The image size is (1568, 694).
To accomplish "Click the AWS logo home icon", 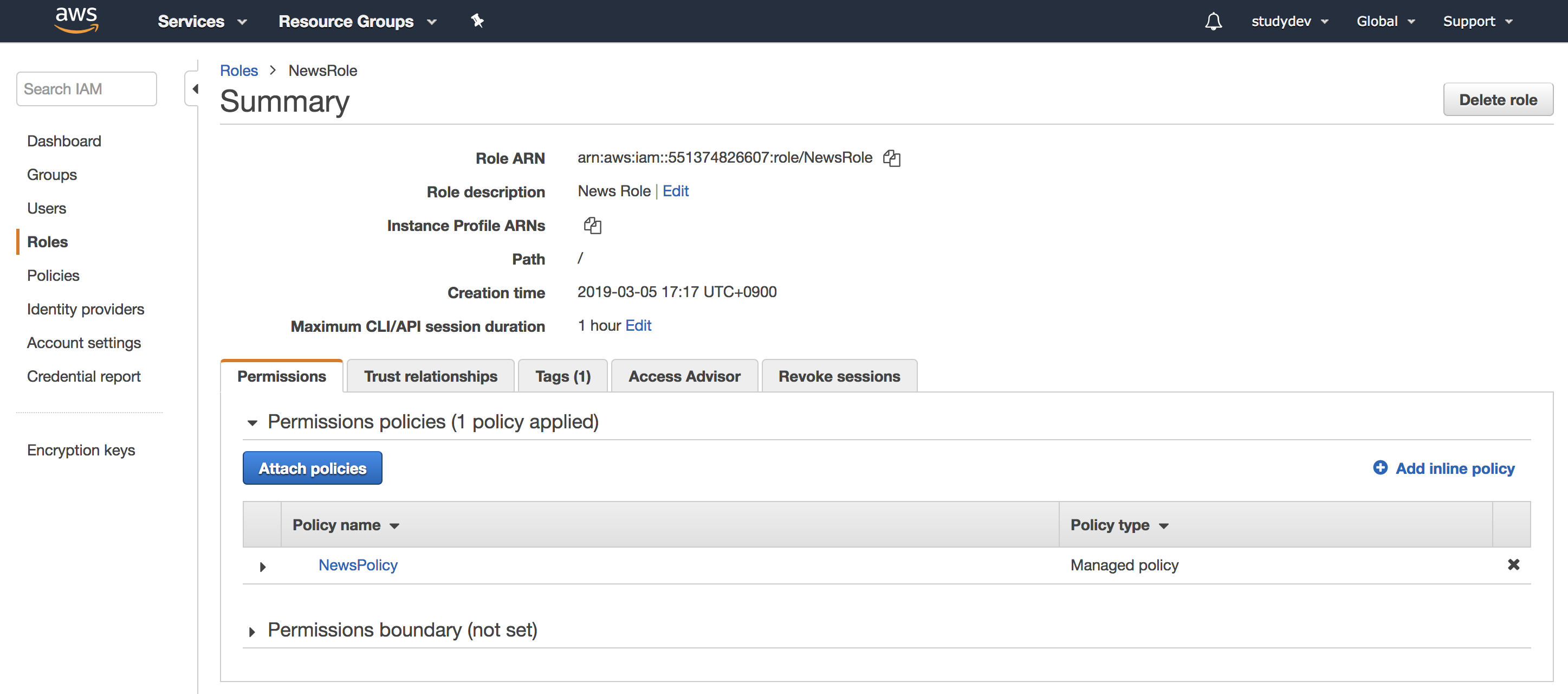I will (x=77, y=20).
